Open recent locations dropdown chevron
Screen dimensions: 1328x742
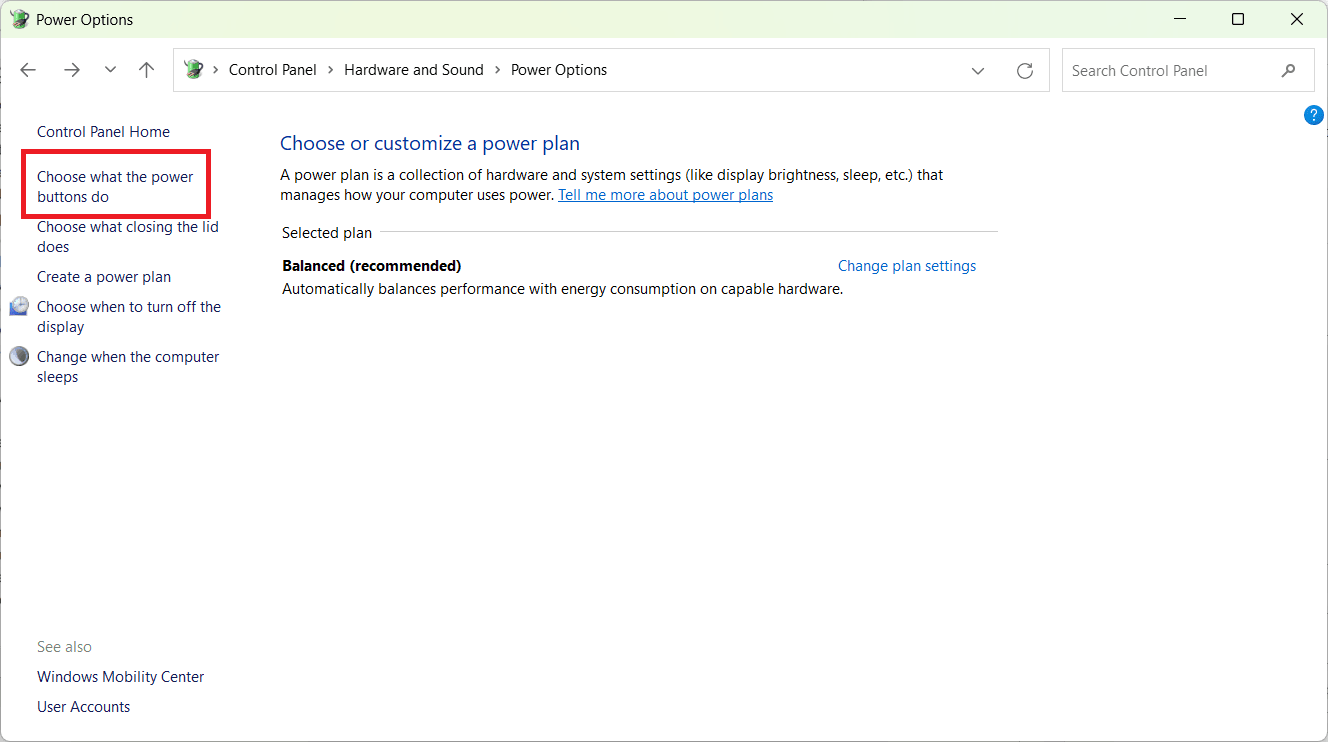110,70
